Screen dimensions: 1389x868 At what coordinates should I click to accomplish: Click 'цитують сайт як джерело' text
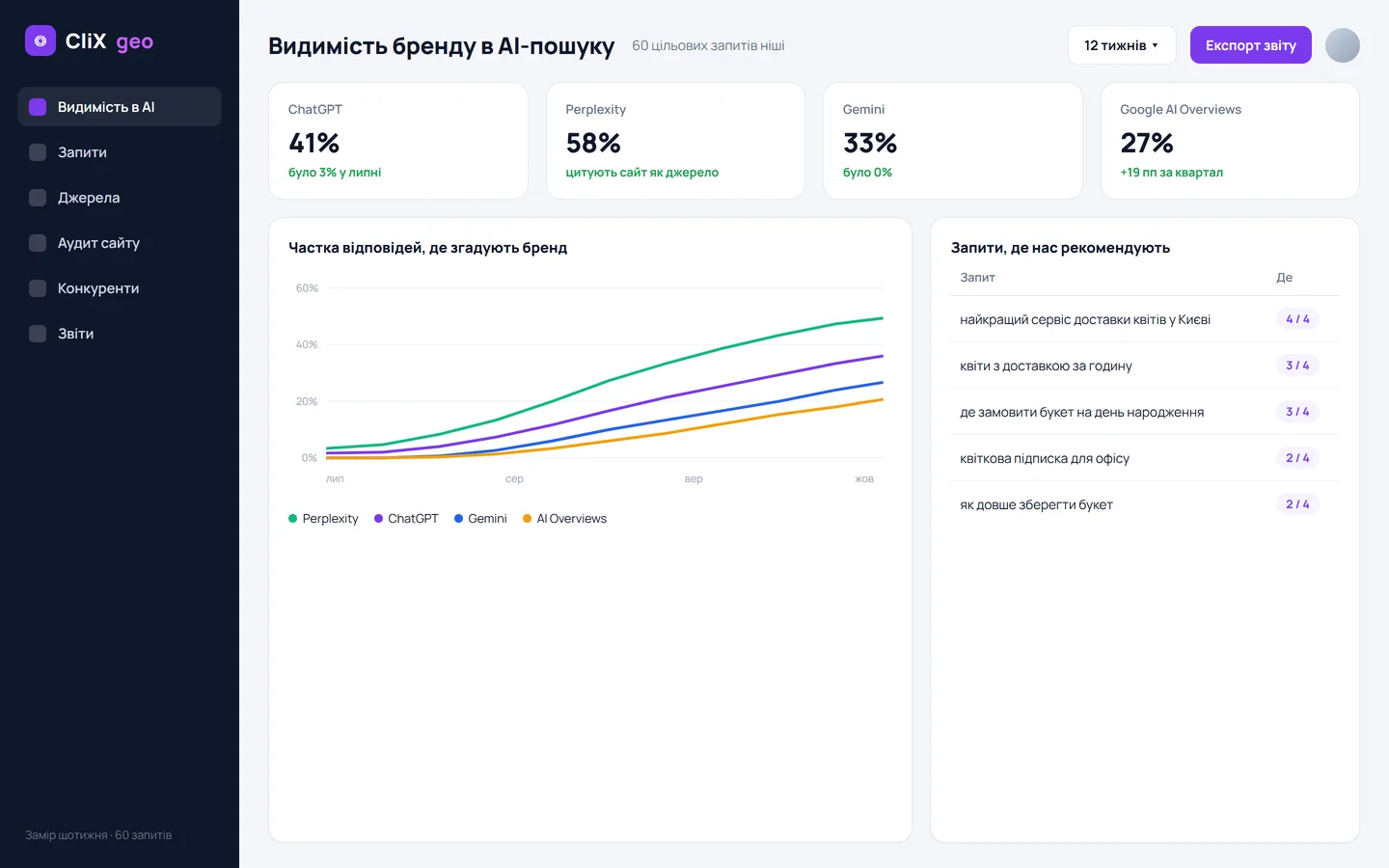(641, 173)
